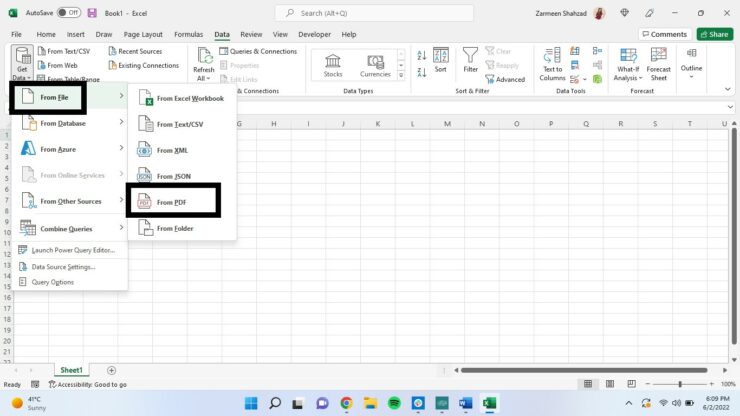The image size is (740, 416).
Task: Open the File tab
Action: 17,34
